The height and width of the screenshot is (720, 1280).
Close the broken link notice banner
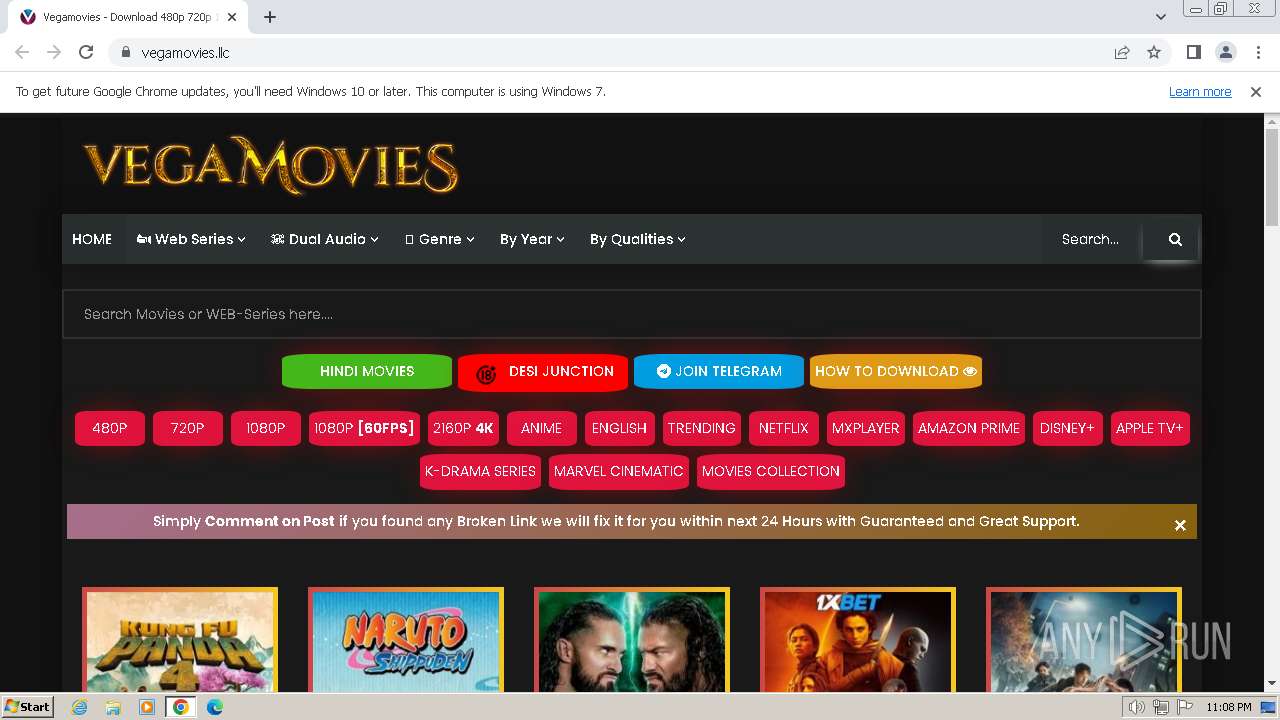1180,525
